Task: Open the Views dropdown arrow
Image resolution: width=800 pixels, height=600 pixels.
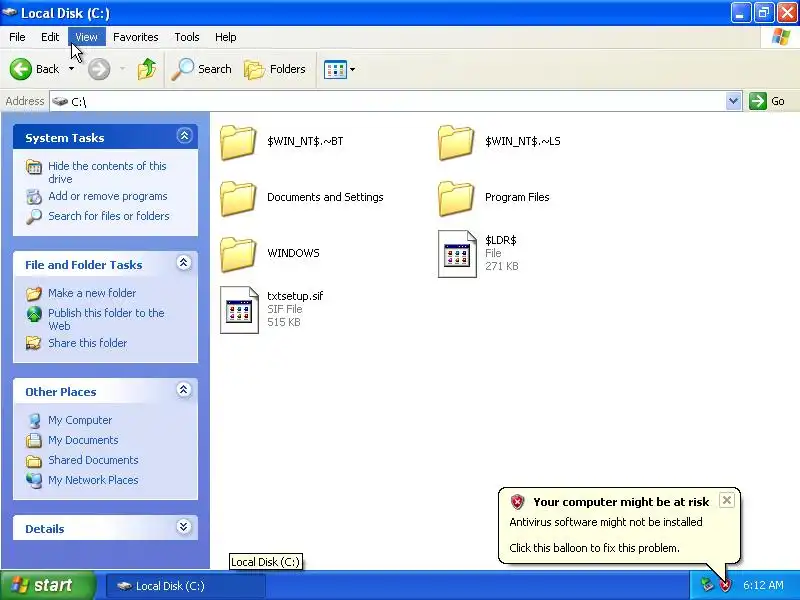Action: pos(352,69)
